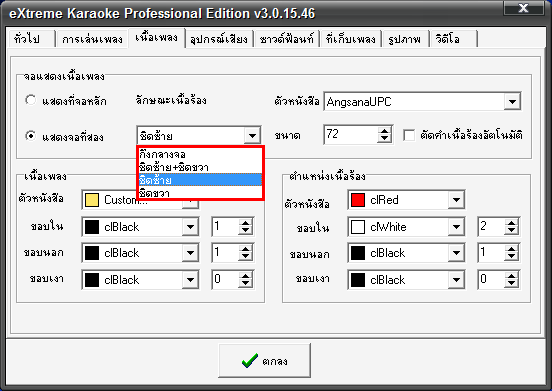Open the รูปภาพ tab
This screenshot has width=552, height=391.
[404, 38]
